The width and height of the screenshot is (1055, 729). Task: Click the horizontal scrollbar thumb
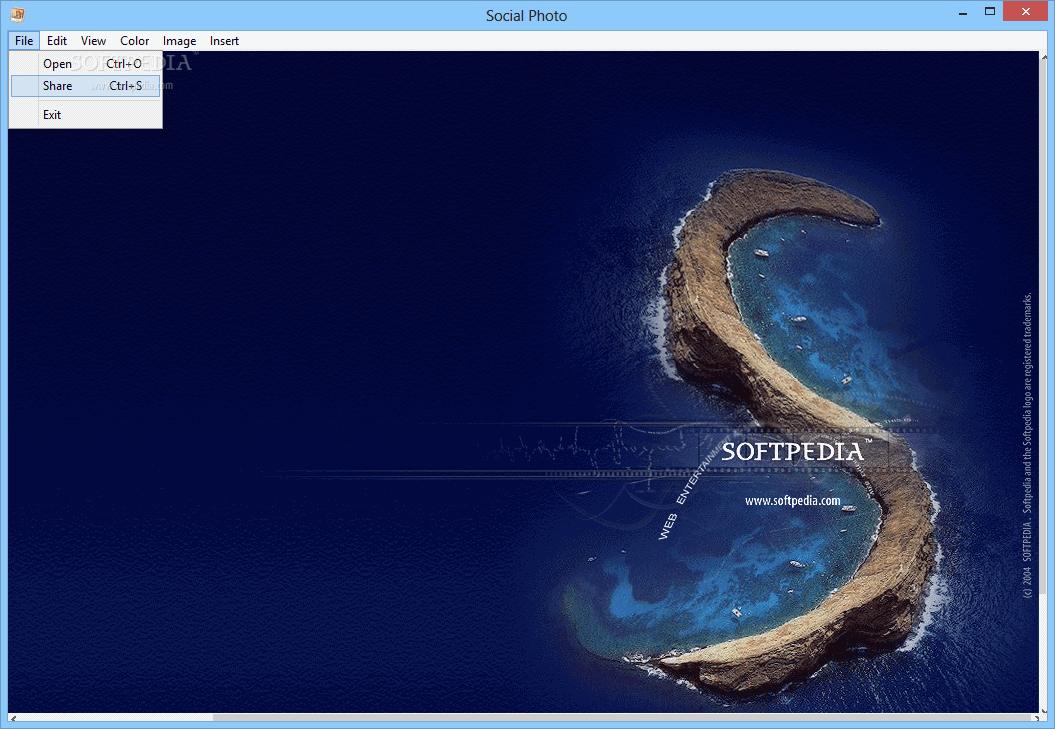pos(622,718)
